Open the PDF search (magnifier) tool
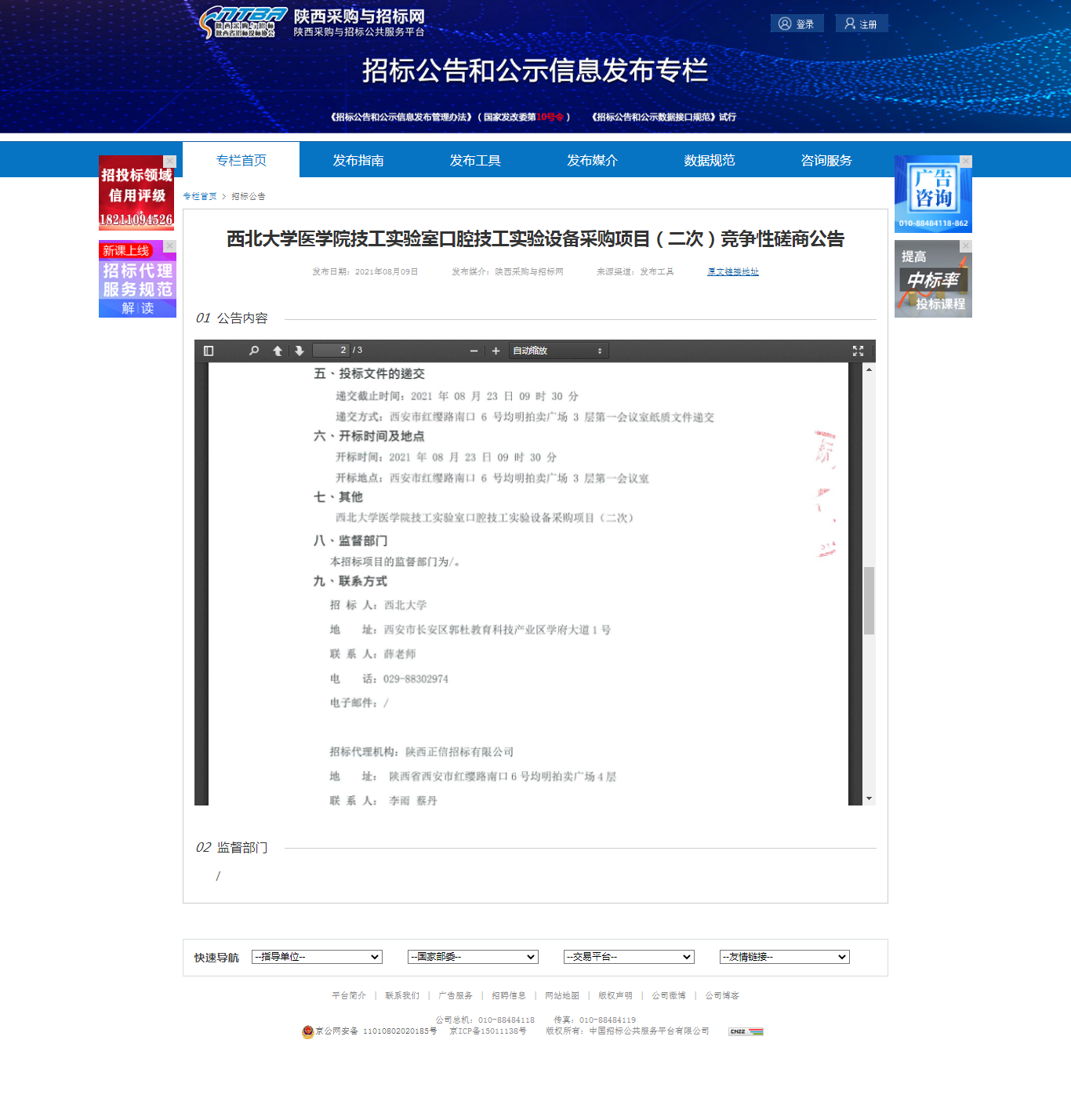Viewport: 1071px width, 1120px height. [254, 351]
